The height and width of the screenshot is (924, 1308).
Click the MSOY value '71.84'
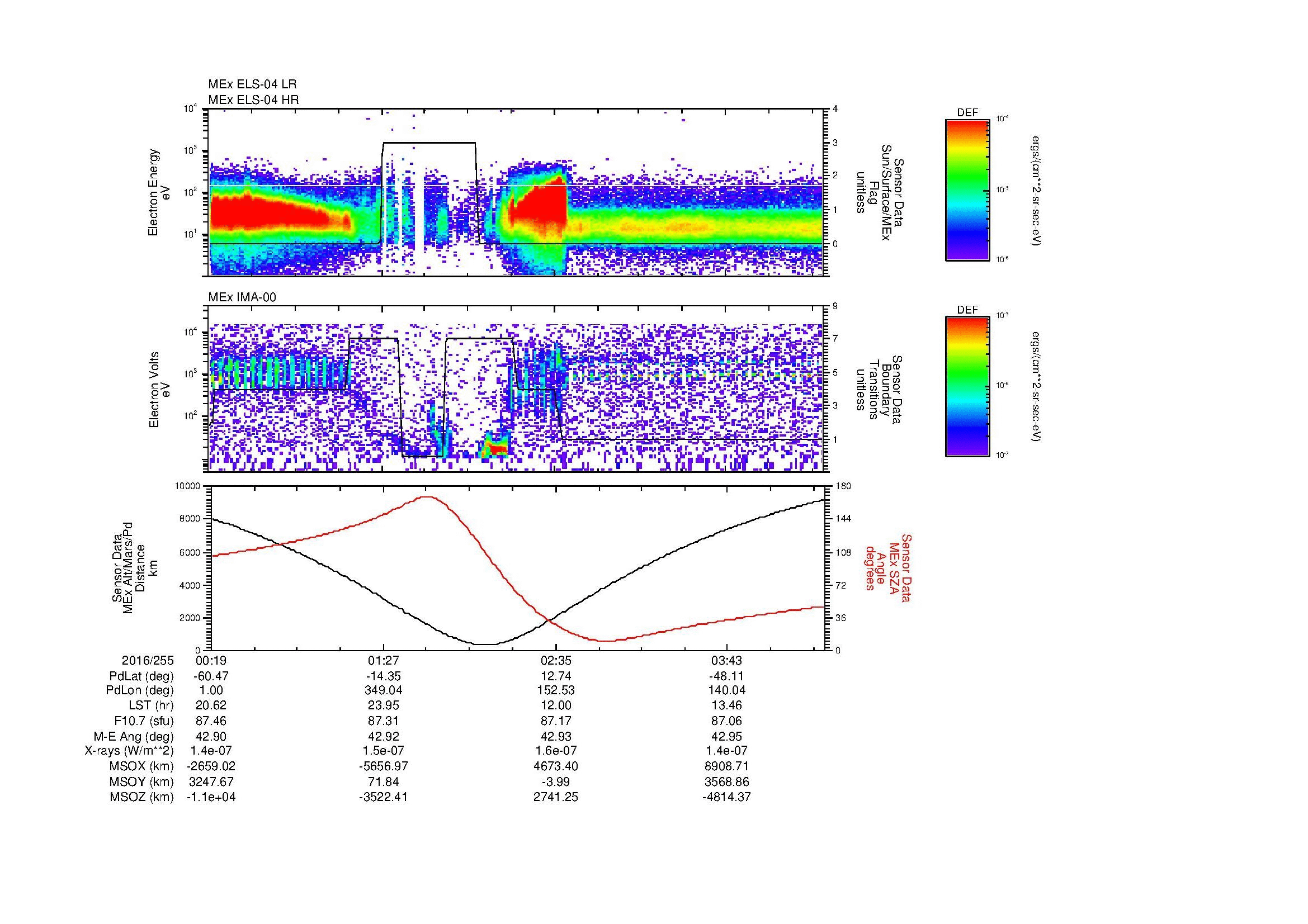coord(384,781)
